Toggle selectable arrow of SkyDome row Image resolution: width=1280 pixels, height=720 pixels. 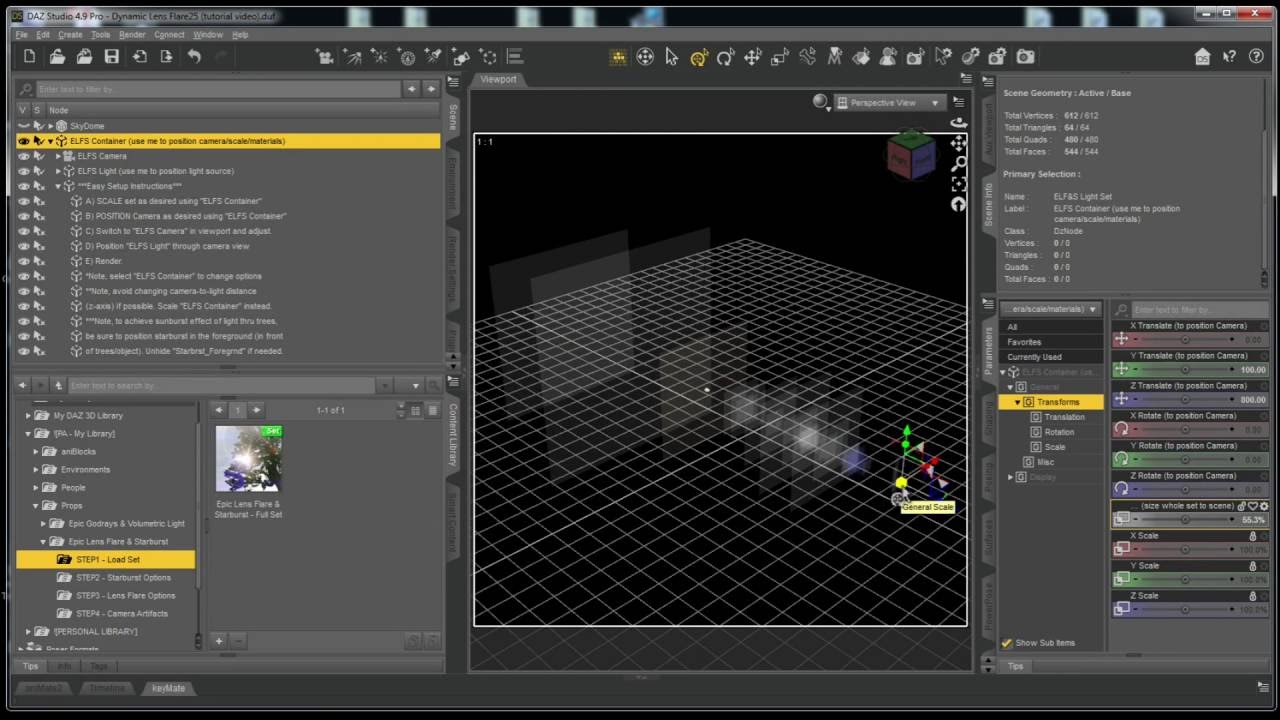coord(39,126)
